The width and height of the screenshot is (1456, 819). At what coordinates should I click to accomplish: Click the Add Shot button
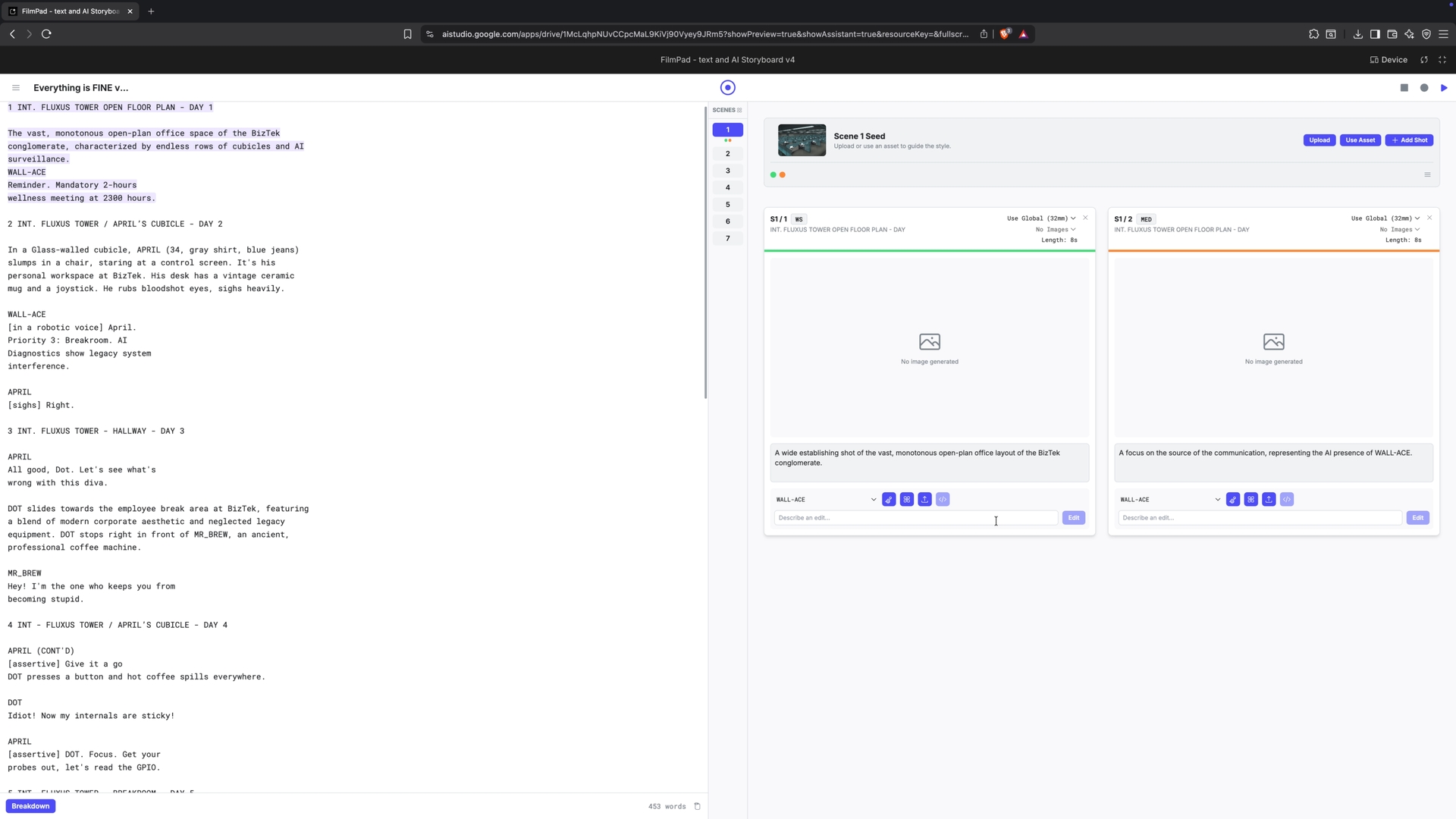(x=1409, y=140)
